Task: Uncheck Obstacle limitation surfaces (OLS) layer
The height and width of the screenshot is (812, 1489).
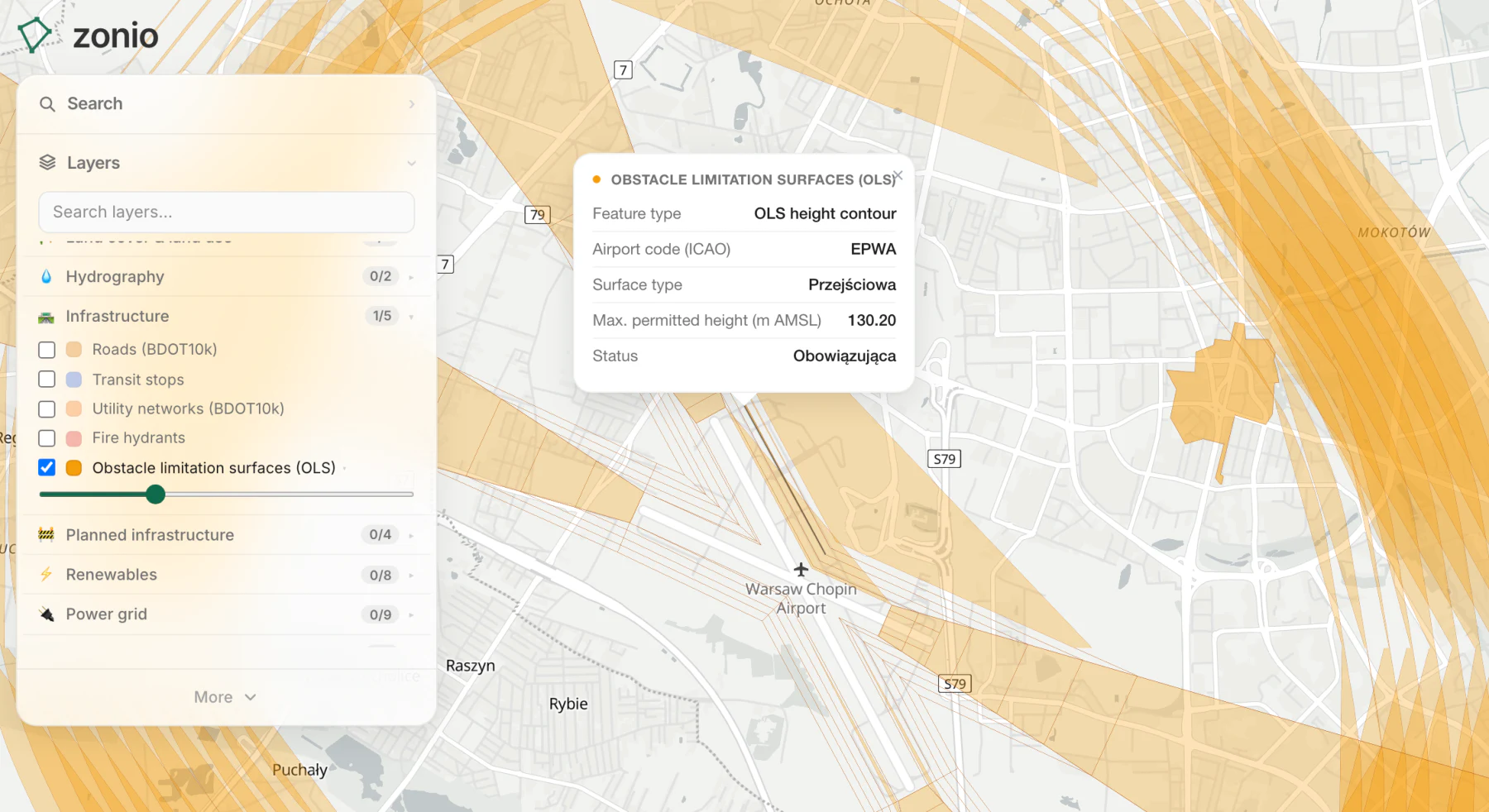Action: pyautogui.click(x=47, y=468)
